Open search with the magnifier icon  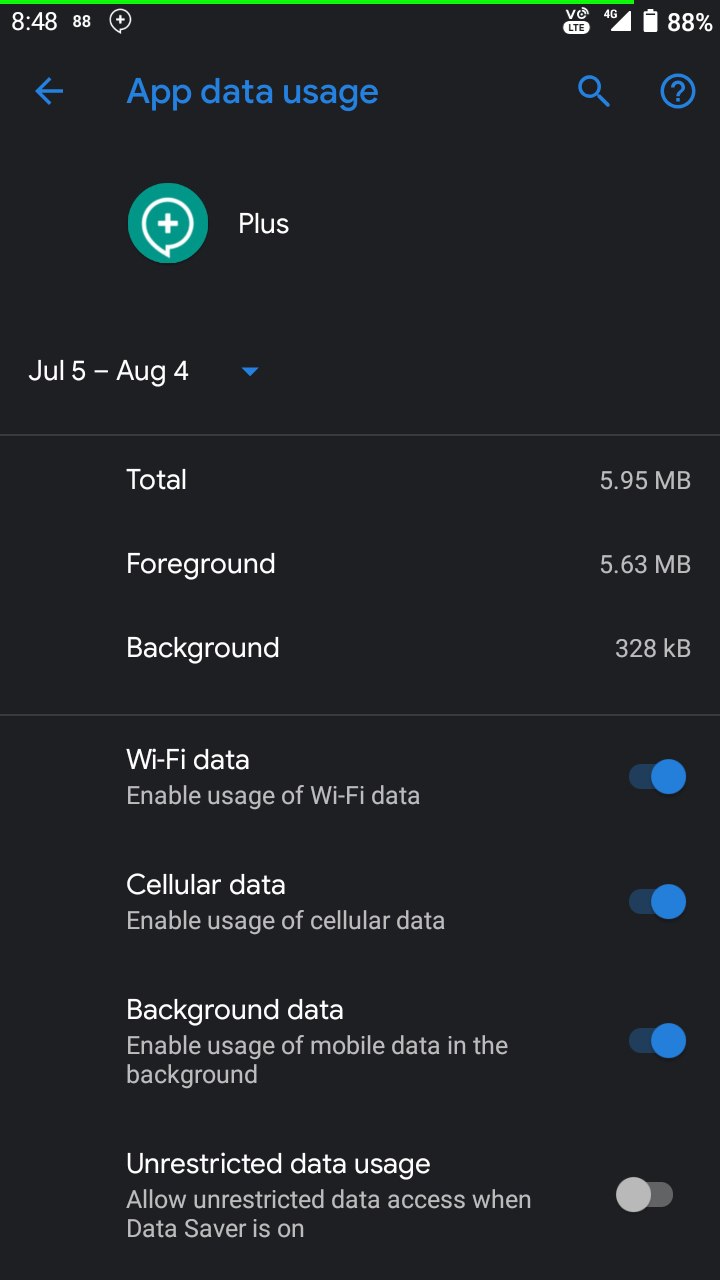594,92
